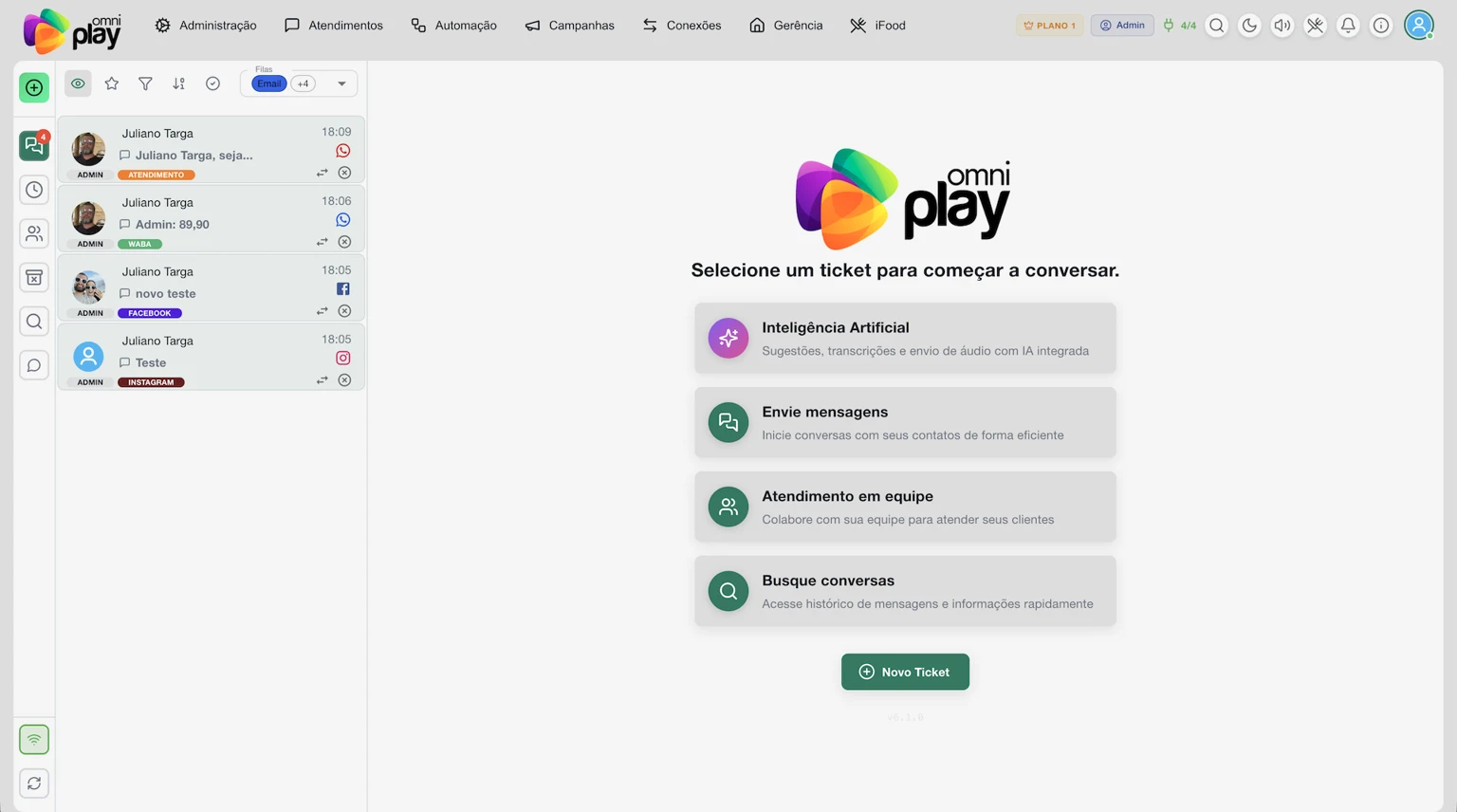The height and width of the screenshot is (812, 1457).
Task: Click the refresh icon at sidebar bottom
Action: pos(34,784)
